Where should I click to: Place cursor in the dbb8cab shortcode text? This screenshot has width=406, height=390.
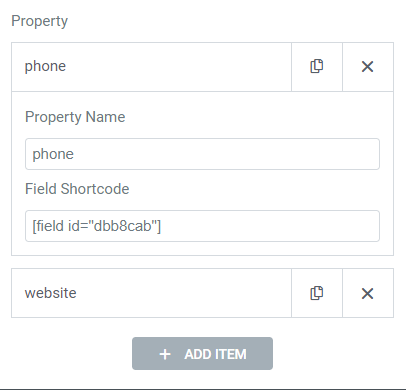(x=97, y=226)
